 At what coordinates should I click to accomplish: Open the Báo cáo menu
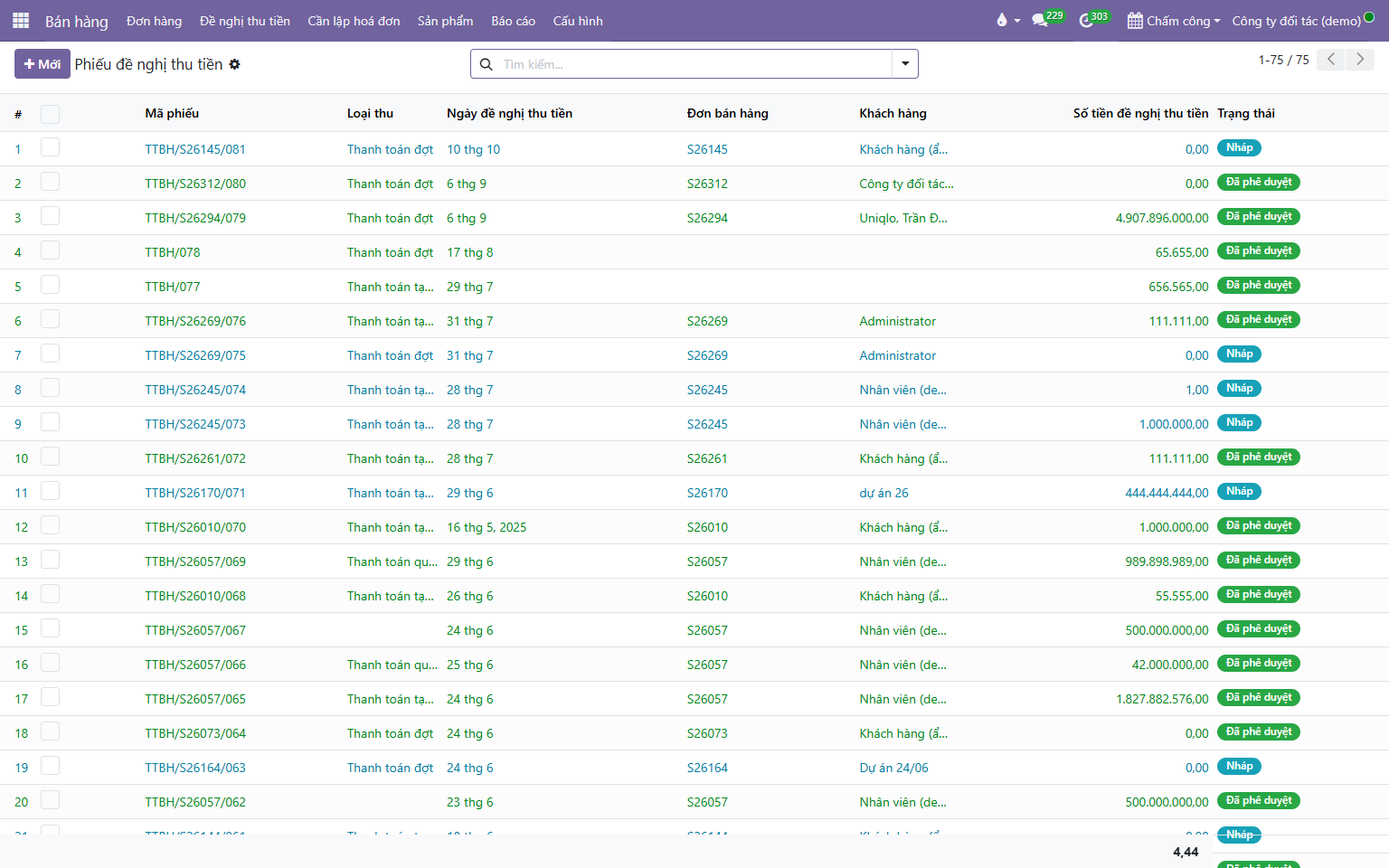click(513, 21)
